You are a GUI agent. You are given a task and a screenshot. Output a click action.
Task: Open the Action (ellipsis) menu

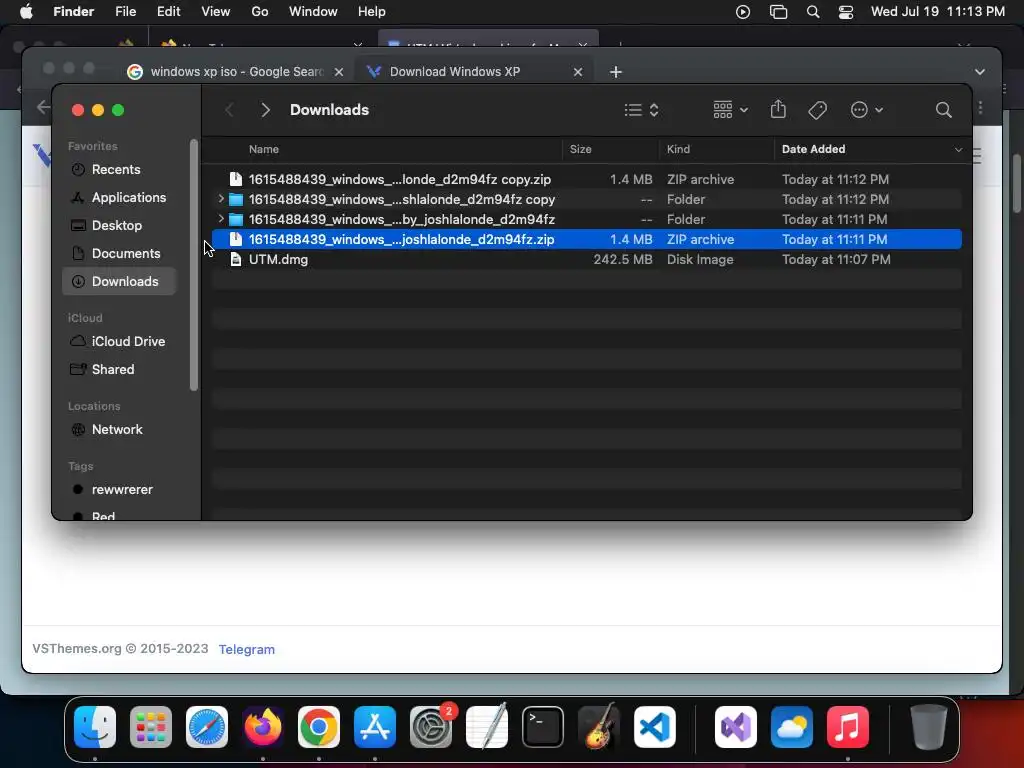tap(867, 110)
